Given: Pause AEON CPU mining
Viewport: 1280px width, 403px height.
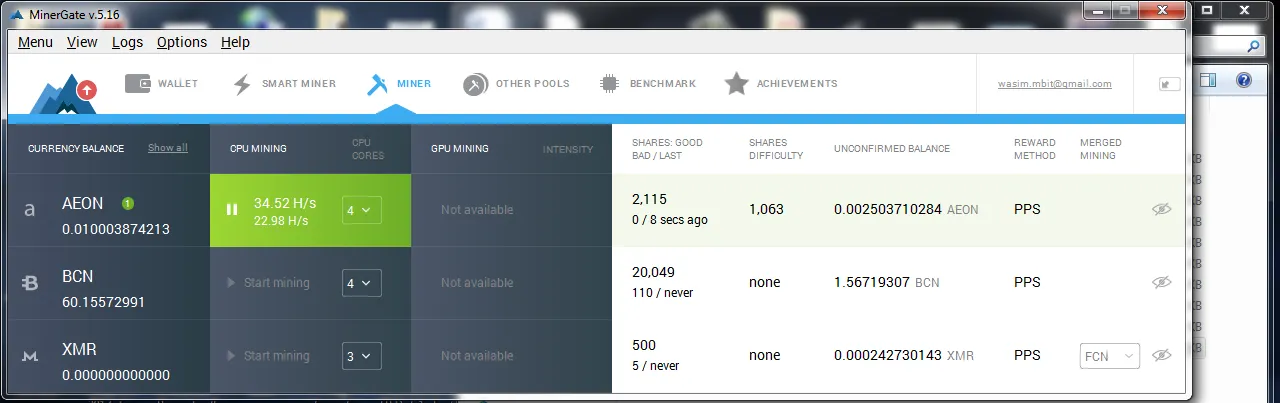Looking at the screenshot, I should pos(232,210).
